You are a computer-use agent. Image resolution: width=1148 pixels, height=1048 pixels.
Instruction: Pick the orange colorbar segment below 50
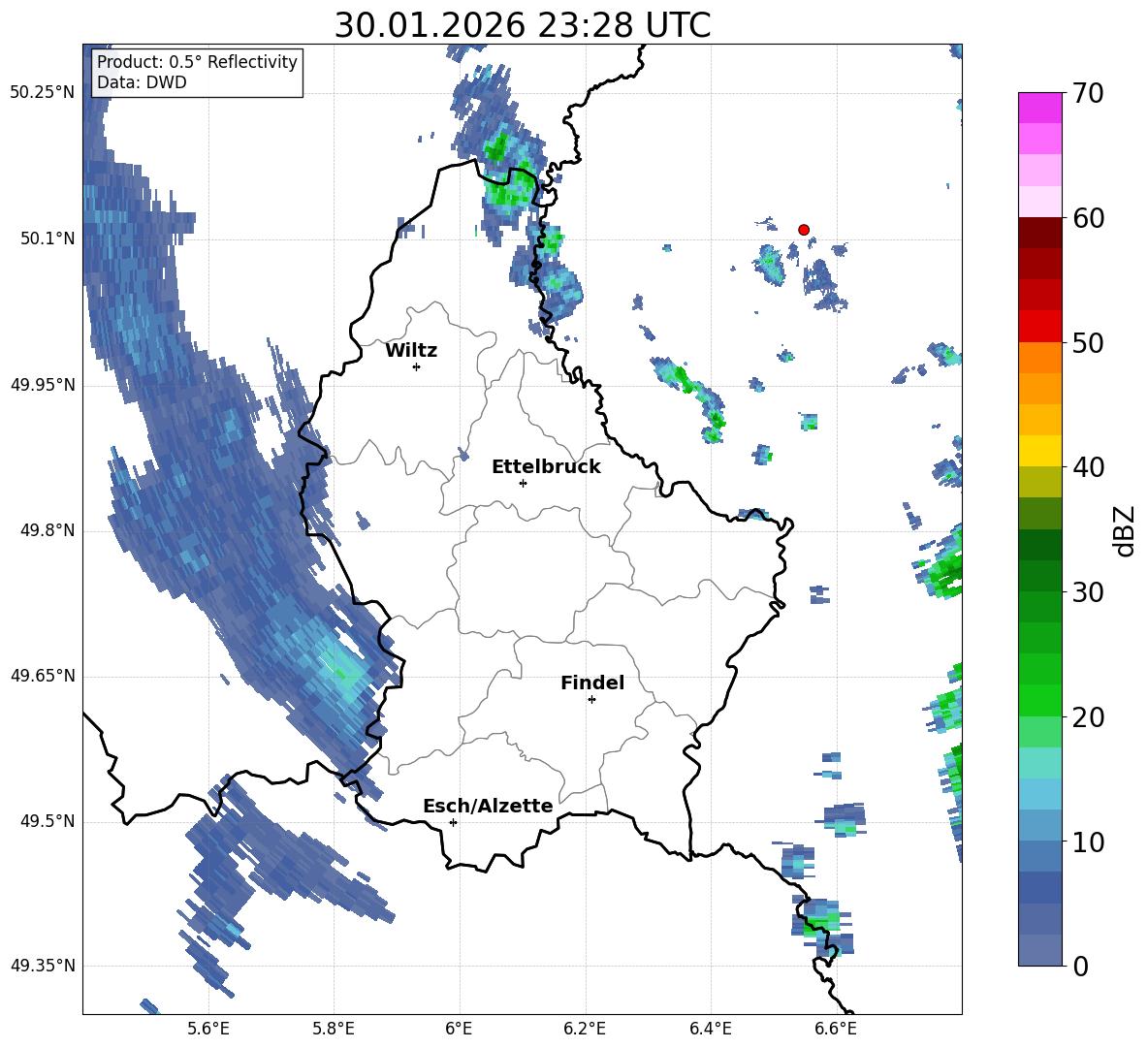1039,357
